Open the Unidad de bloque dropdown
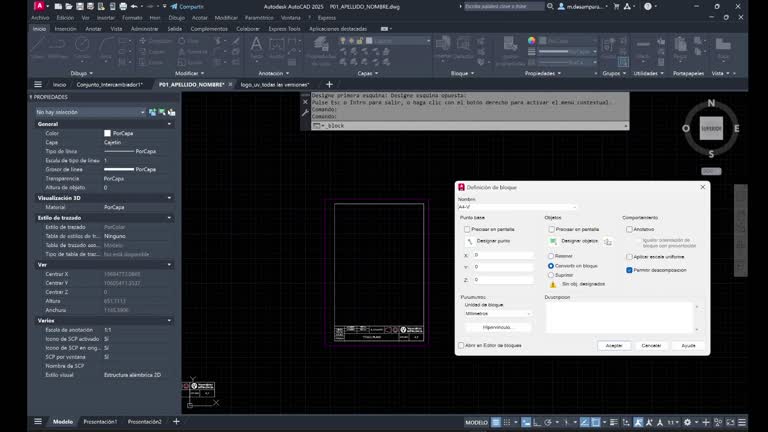Screen dimensions: 768x432 click(x=527, y=313)
